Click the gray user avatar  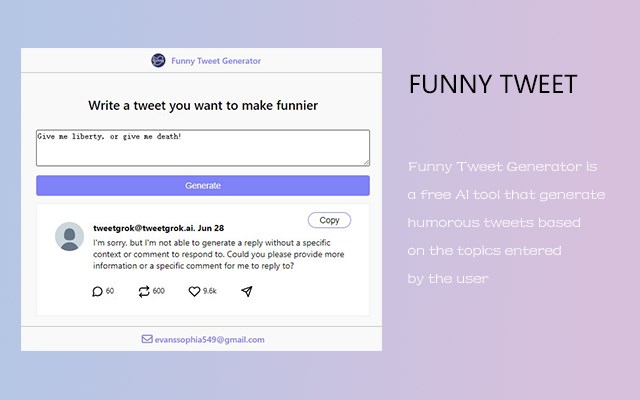70,236
